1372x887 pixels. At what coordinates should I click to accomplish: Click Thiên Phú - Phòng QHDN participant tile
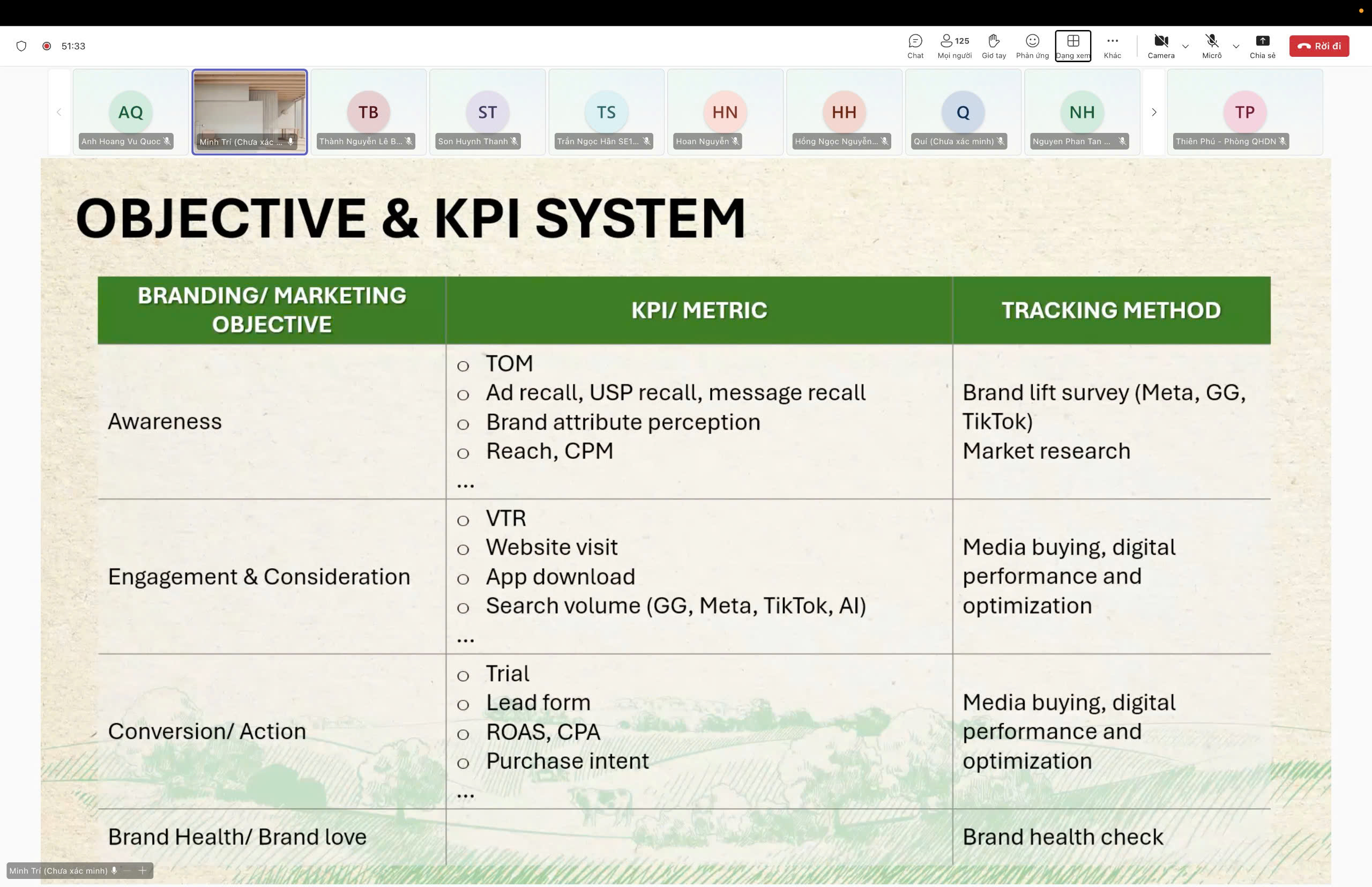[x=1244, y=111]
